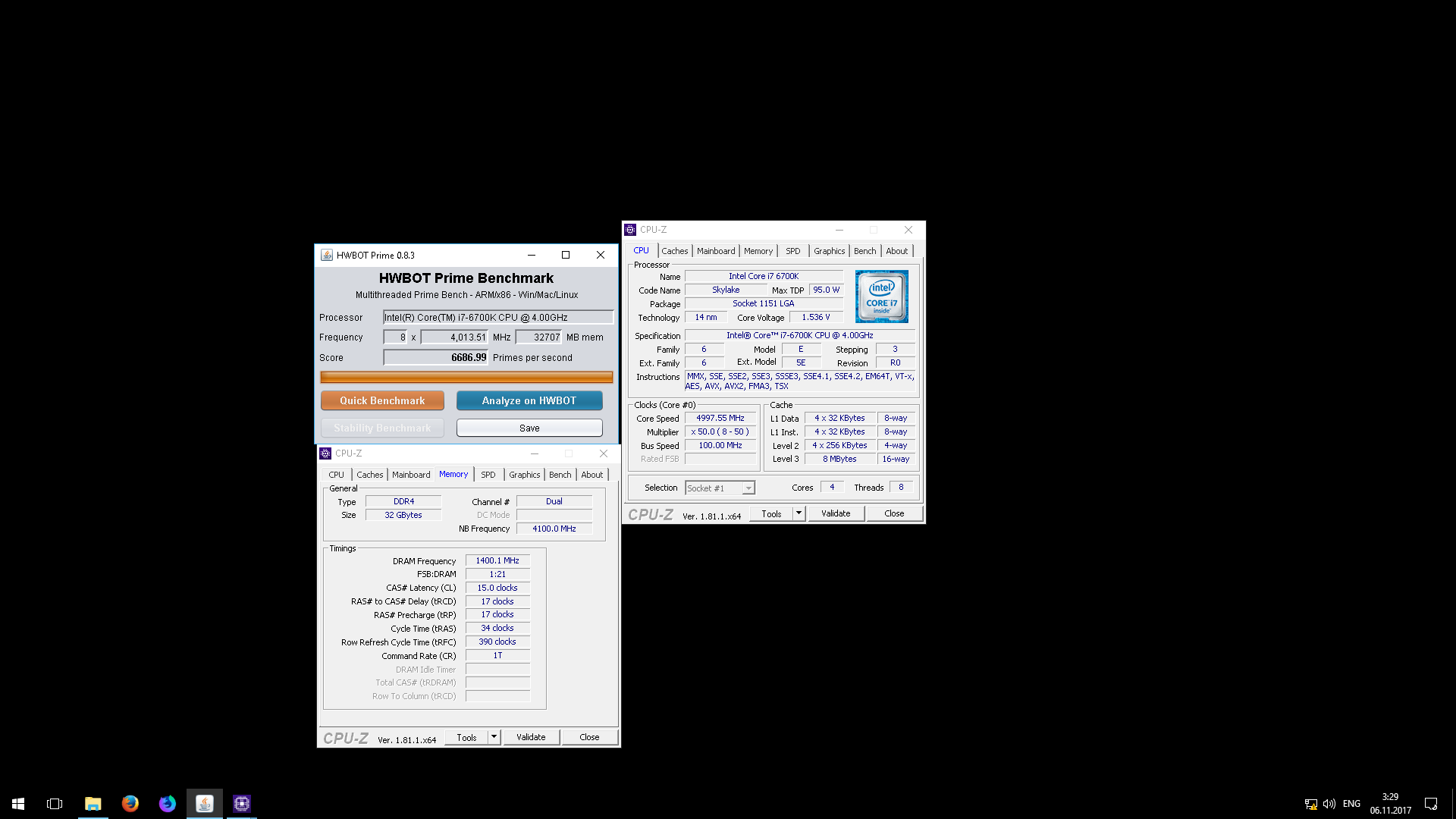The width and height of the screenshot is (1456, 819).
Task: Select SPD tab in Memory window
Action: pos(488,475)
